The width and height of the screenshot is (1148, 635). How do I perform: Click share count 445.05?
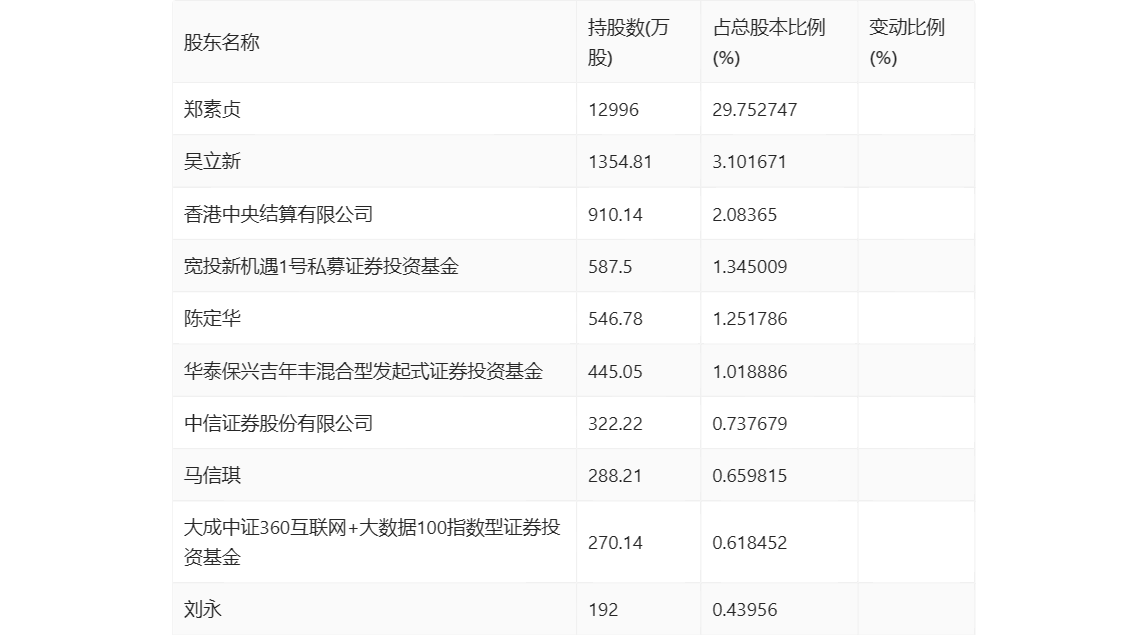pos(615,371)
